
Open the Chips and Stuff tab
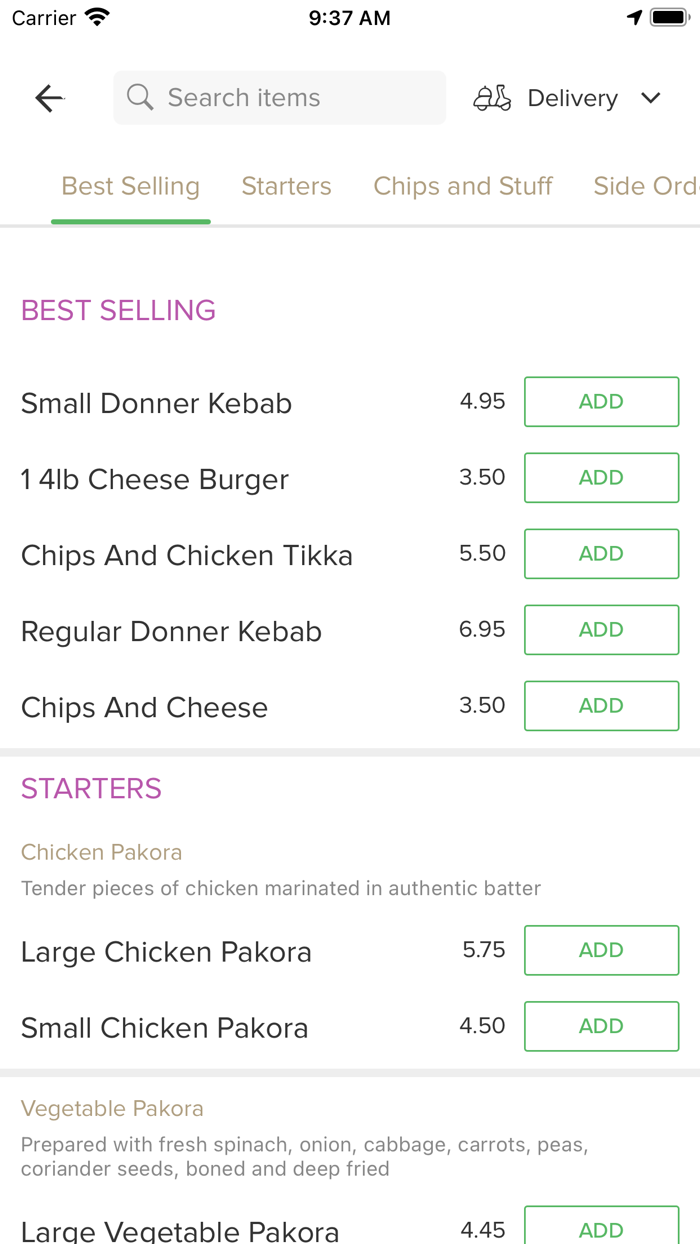463,187
